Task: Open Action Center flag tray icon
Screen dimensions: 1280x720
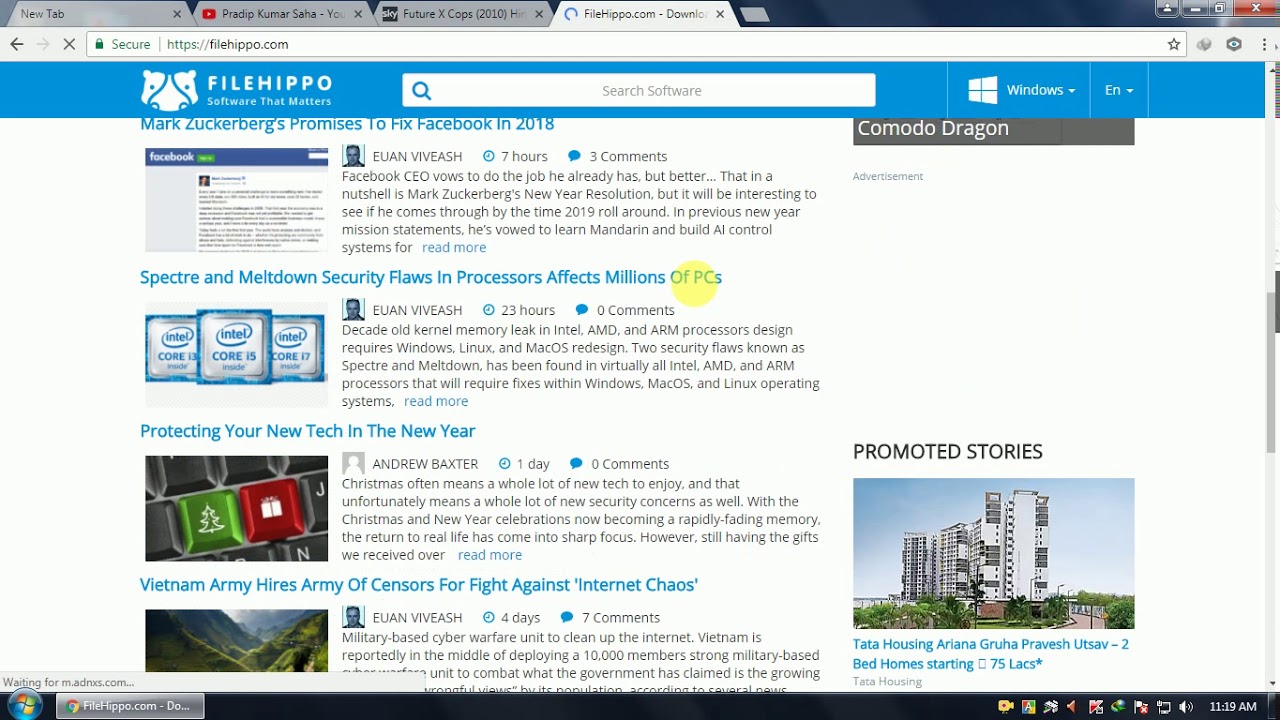Action: tap(1141, 707)
